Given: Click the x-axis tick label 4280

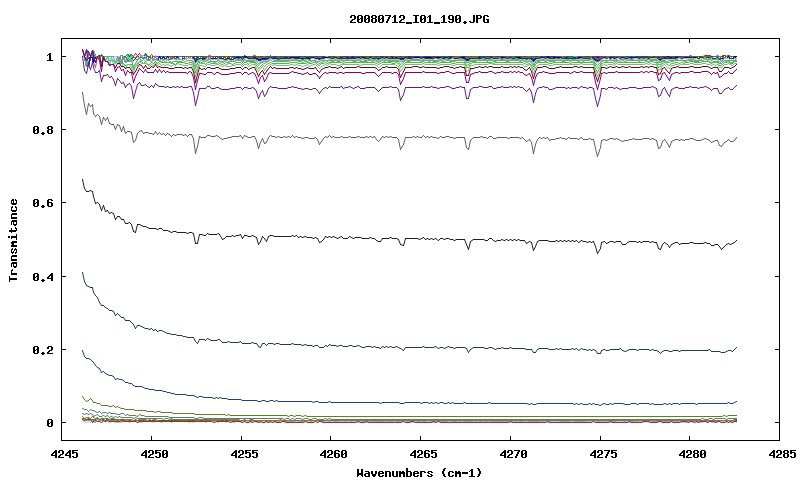Looking at the screenshot, I should tap(690, 454).
